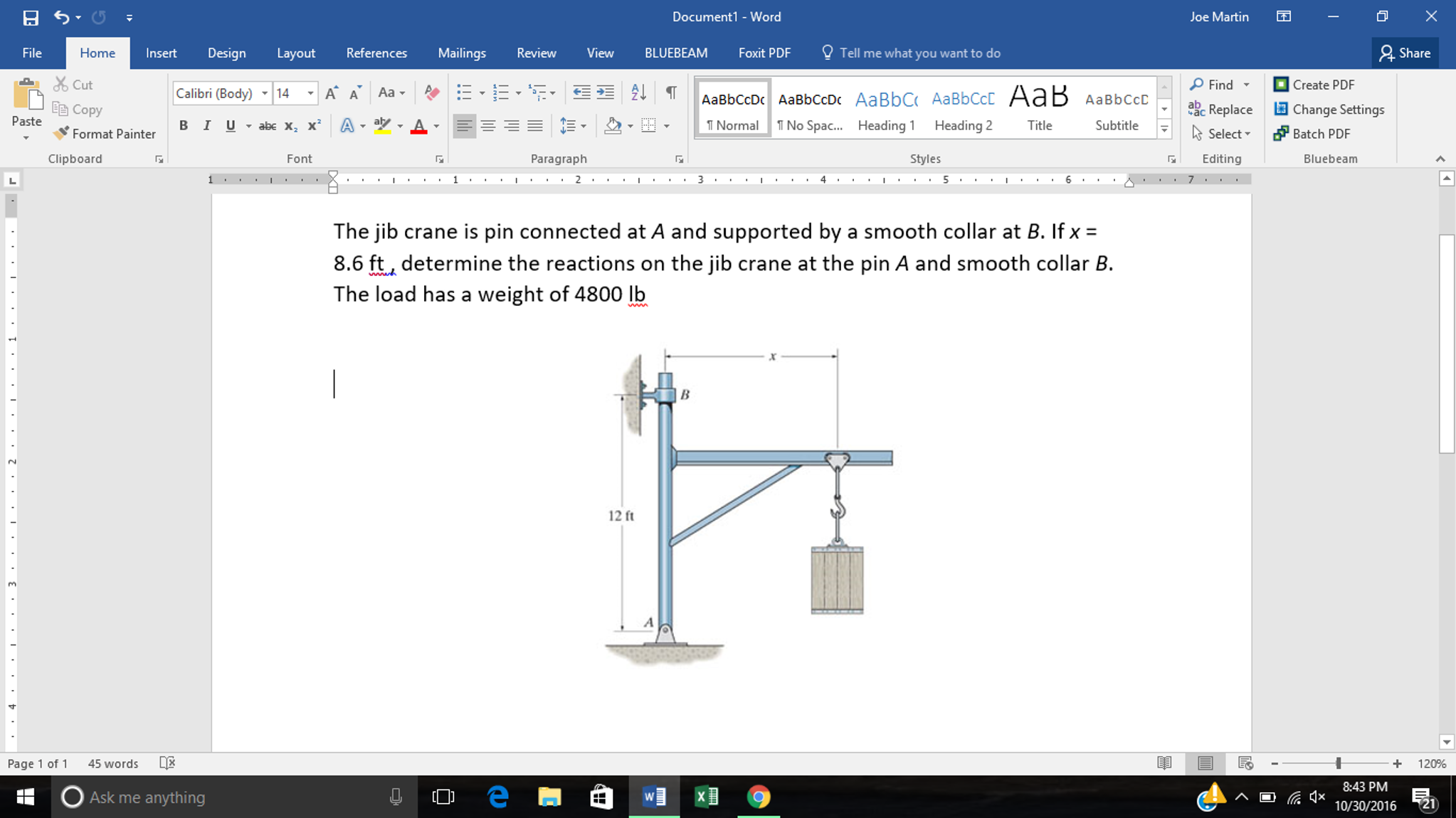The height and width of the screenshot is (818, 1456).
Task: Launch Microsoft Edge from the taskbar
Action: (497, 797)
